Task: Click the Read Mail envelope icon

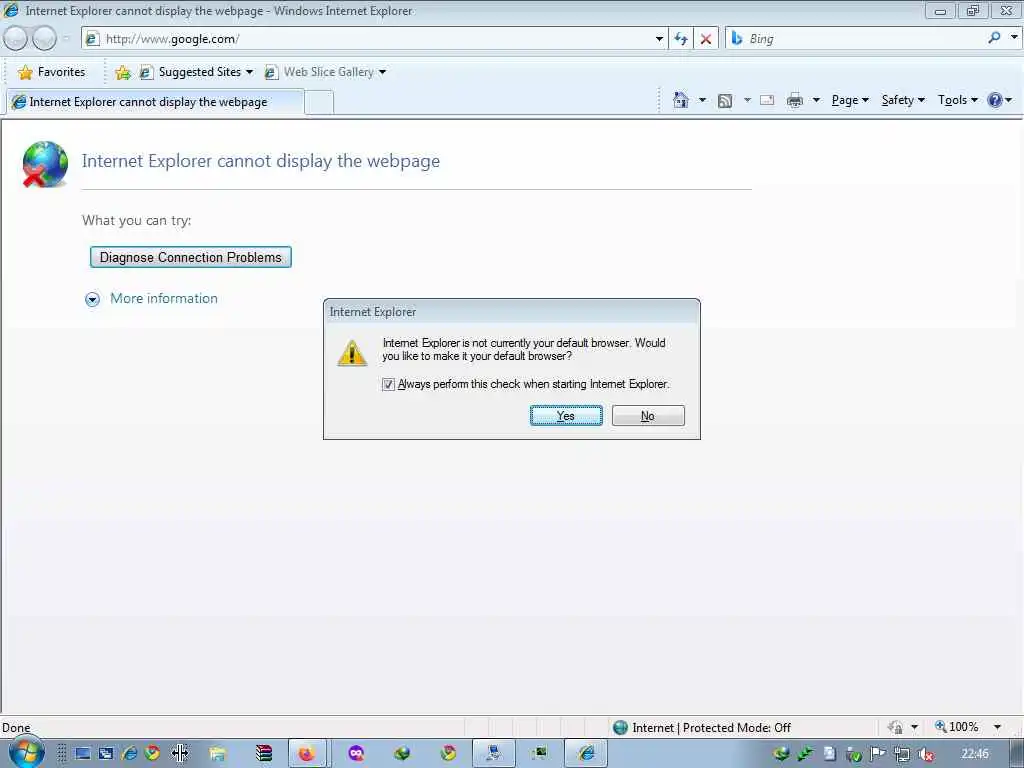Action: pos(767,101)
